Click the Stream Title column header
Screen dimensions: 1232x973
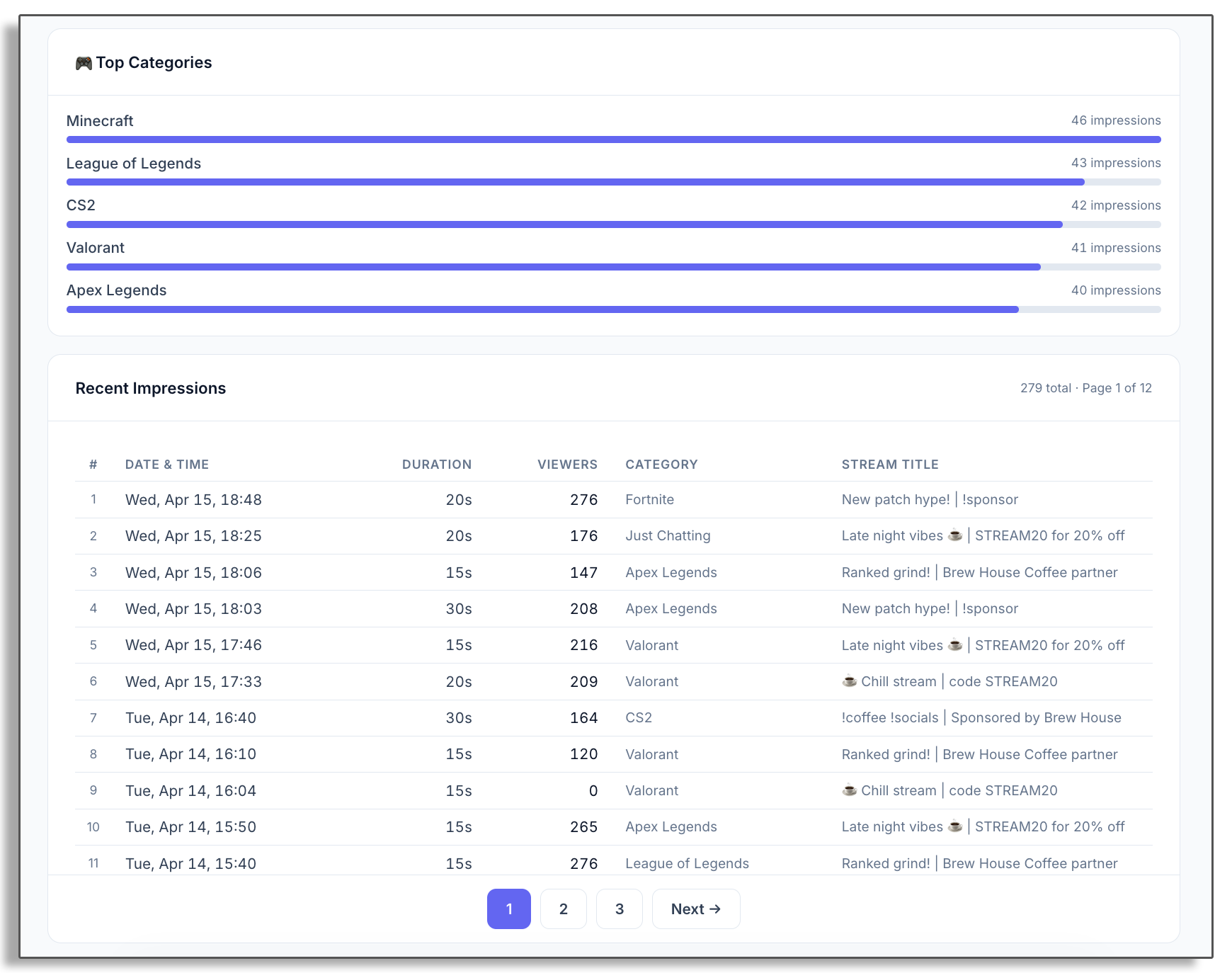pos(889,465)
